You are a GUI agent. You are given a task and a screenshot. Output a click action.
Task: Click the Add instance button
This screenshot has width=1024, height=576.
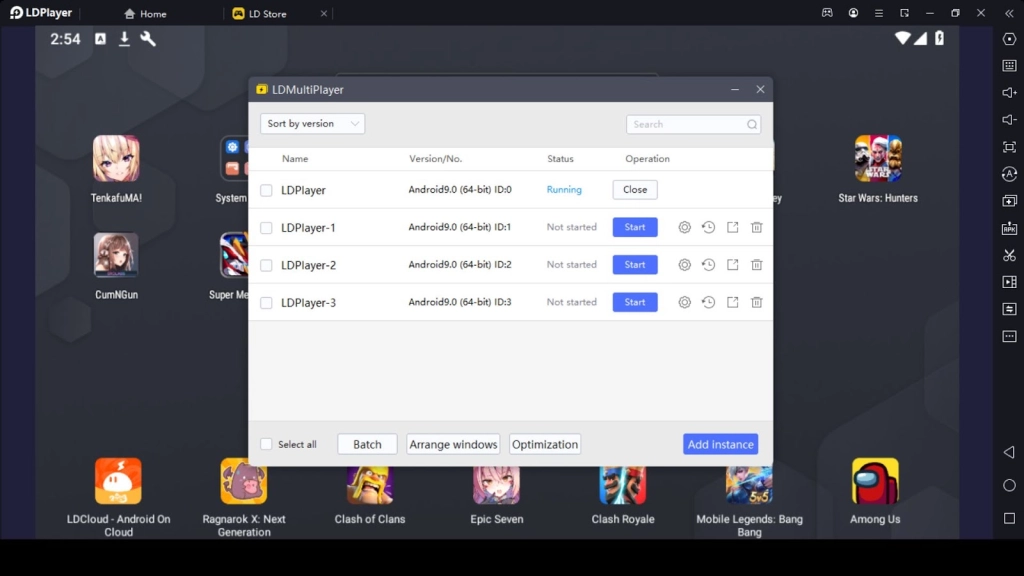[x=720, y=443]
